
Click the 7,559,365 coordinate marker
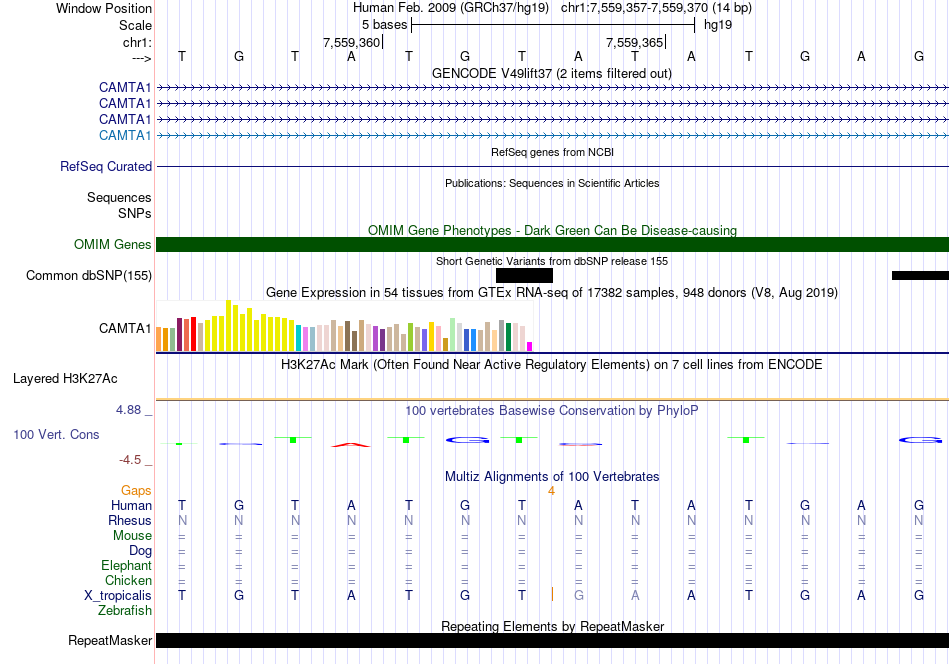pos(634,42)
